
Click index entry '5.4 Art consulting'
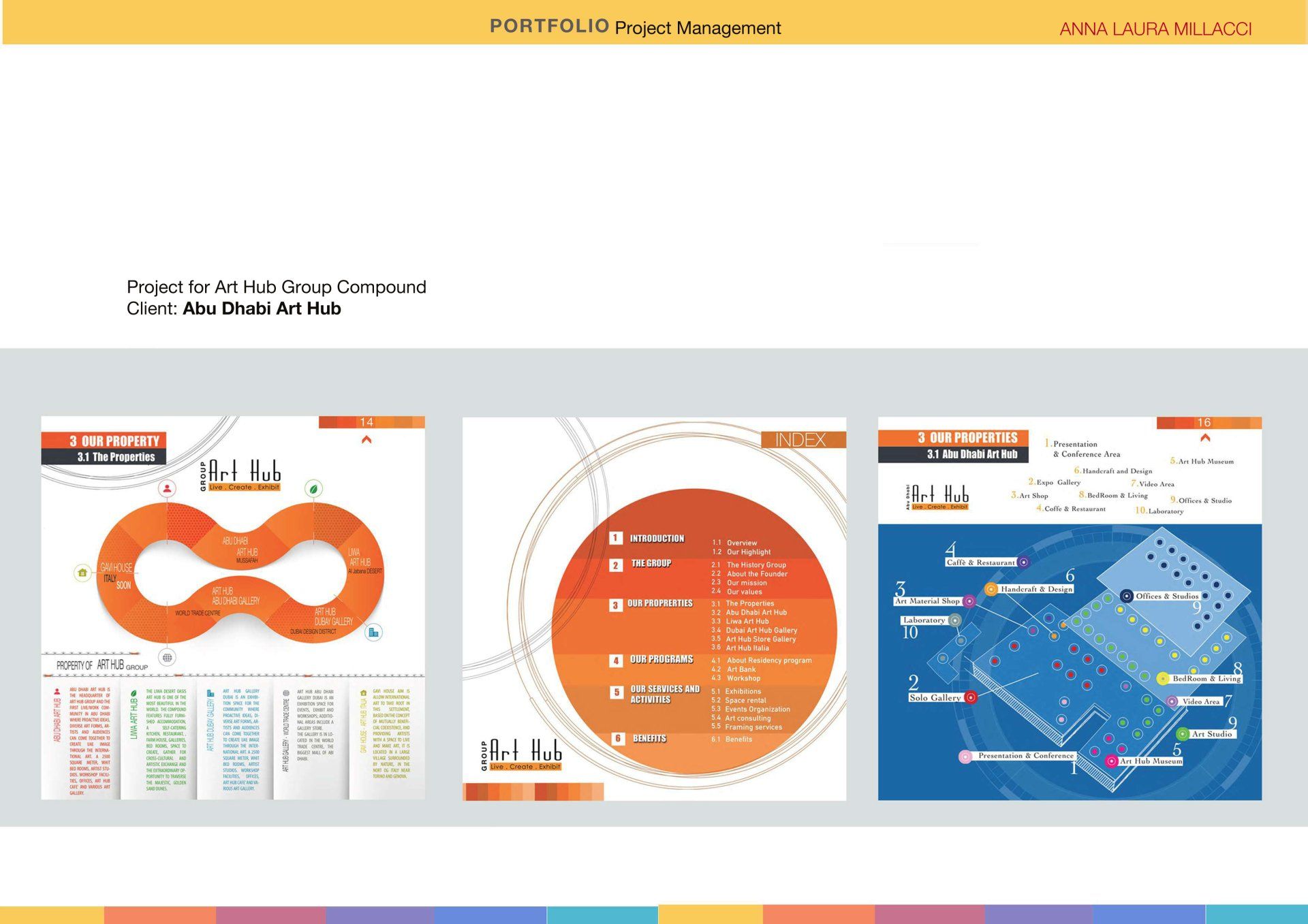pyautogui.click(x=741, y=718)
